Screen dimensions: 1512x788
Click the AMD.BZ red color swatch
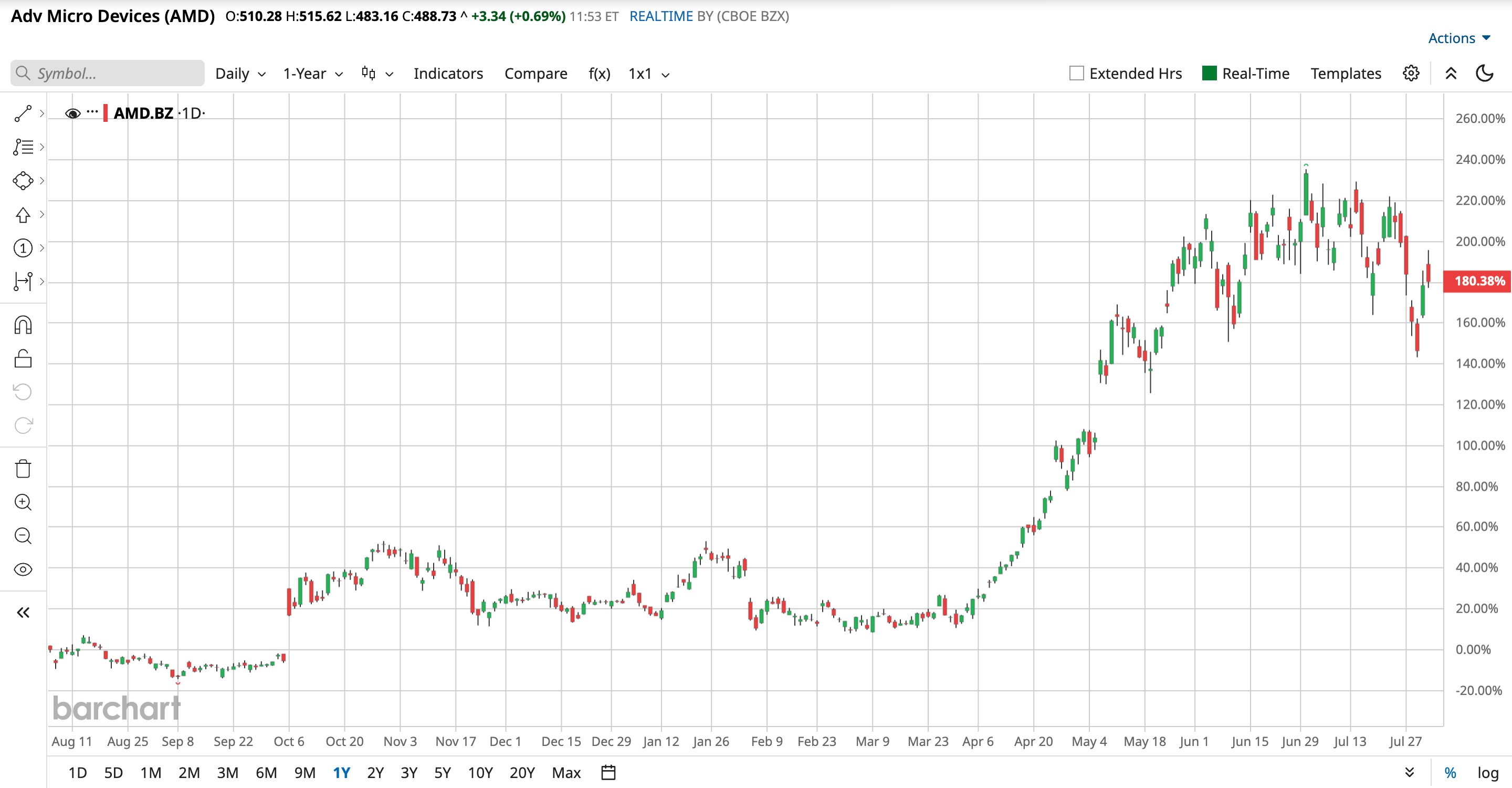pos(106,113)
